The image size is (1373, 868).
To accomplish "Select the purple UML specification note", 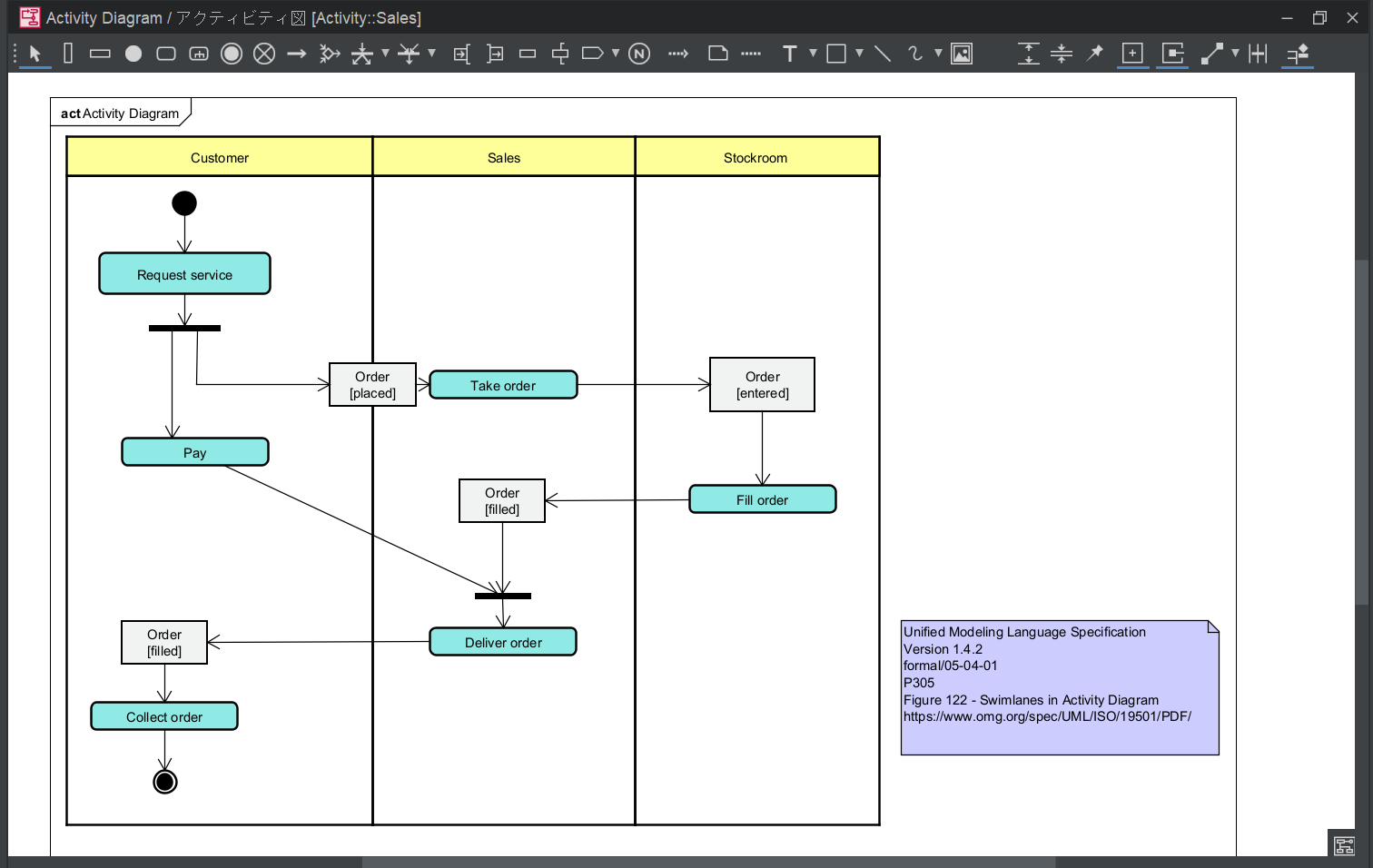I will 1060,687.
